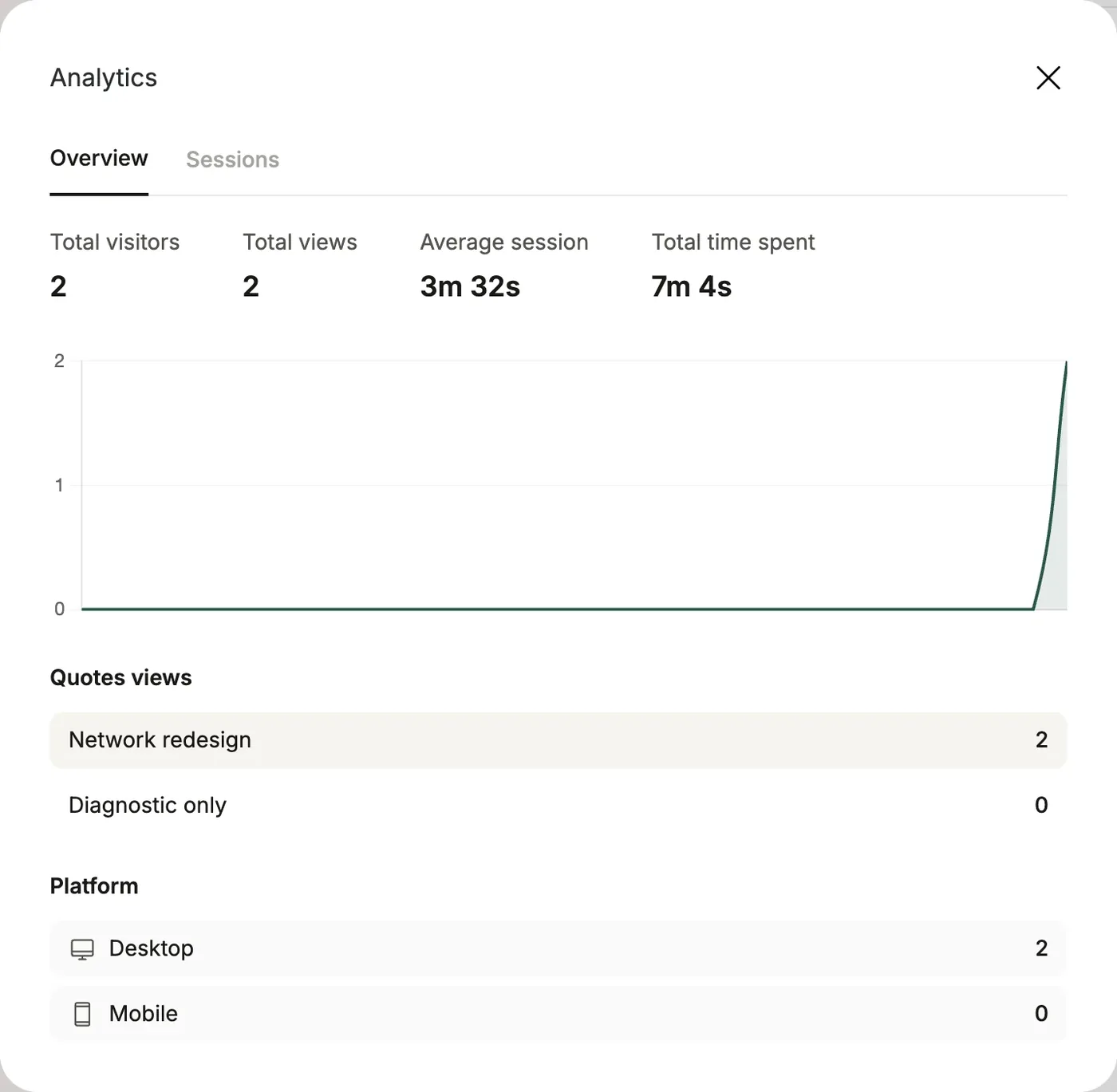Click the Total visitors value 2
Screen dimensions: 1117x1092
(58, 286)
